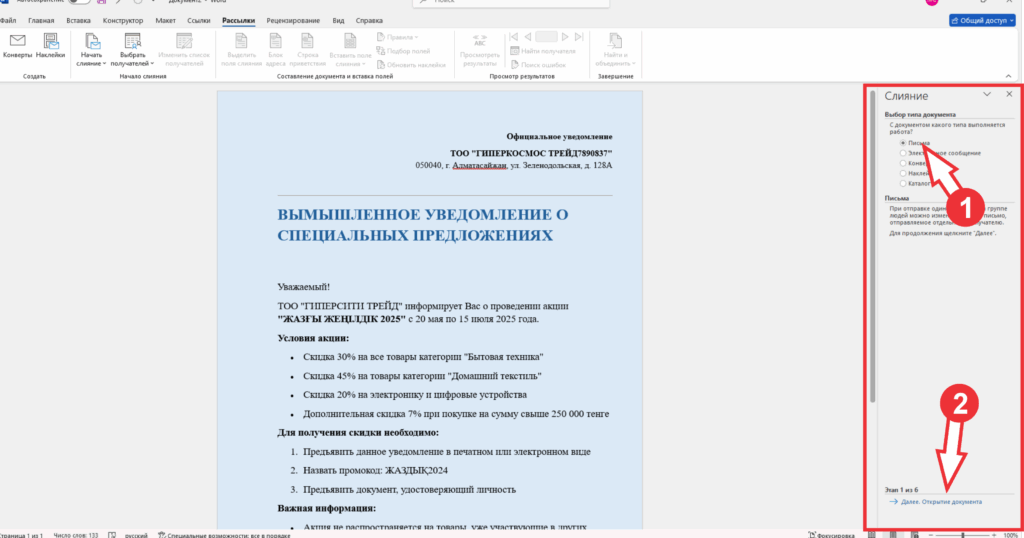The width and height of the screenshot is (1024, 538).
Task: Click the Слияние pane vertical scrollbar
Action: point(872,248)
